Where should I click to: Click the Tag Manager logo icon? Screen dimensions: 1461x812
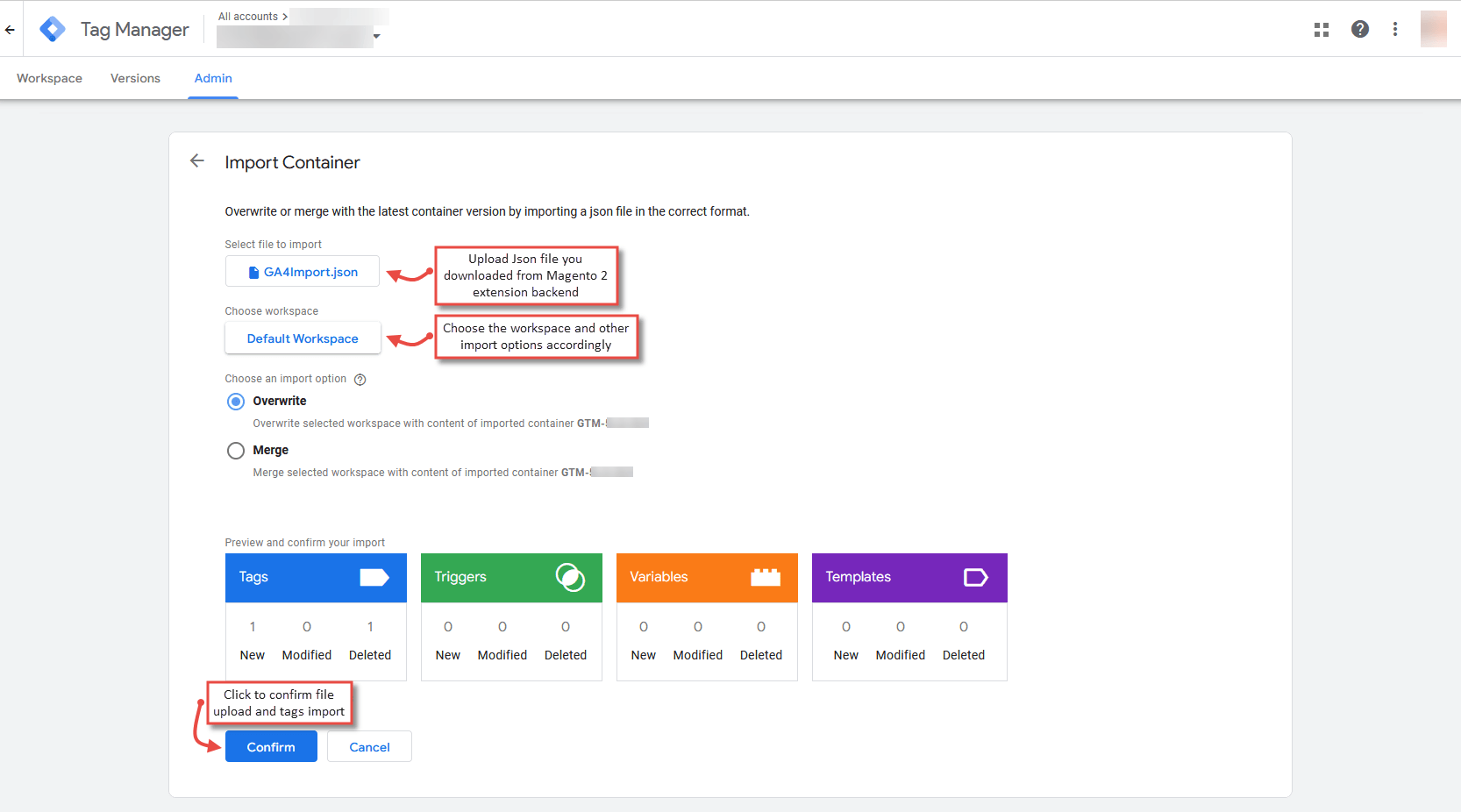click(x=53, y=29)
